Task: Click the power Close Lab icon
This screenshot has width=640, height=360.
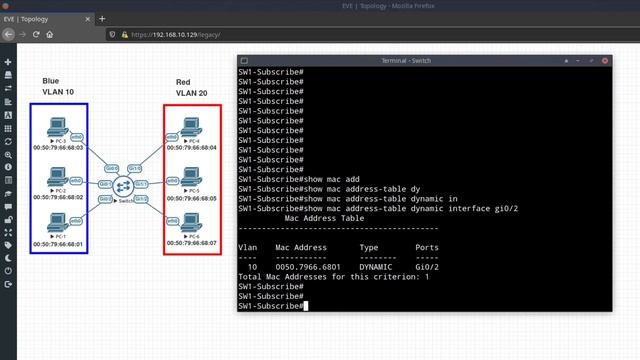Action: pyautogui.click(x=8, y=271)
